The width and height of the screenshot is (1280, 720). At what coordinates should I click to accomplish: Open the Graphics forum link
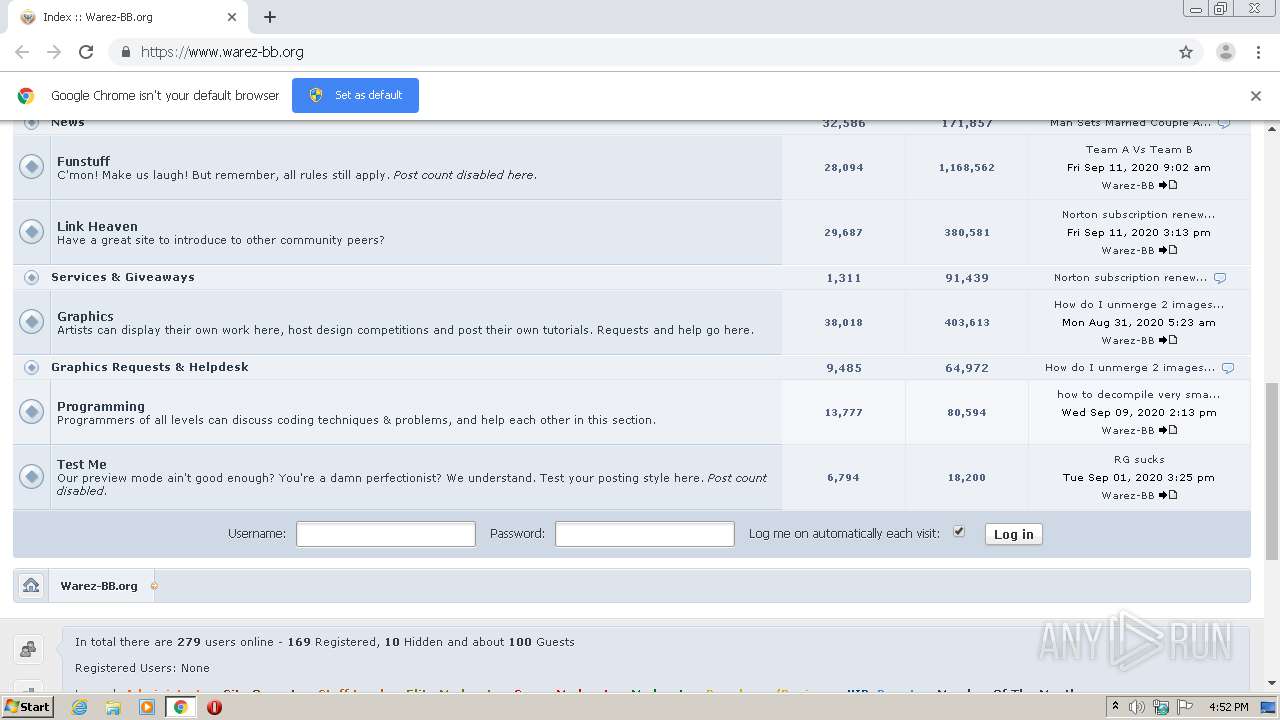(x=85, y=316)
